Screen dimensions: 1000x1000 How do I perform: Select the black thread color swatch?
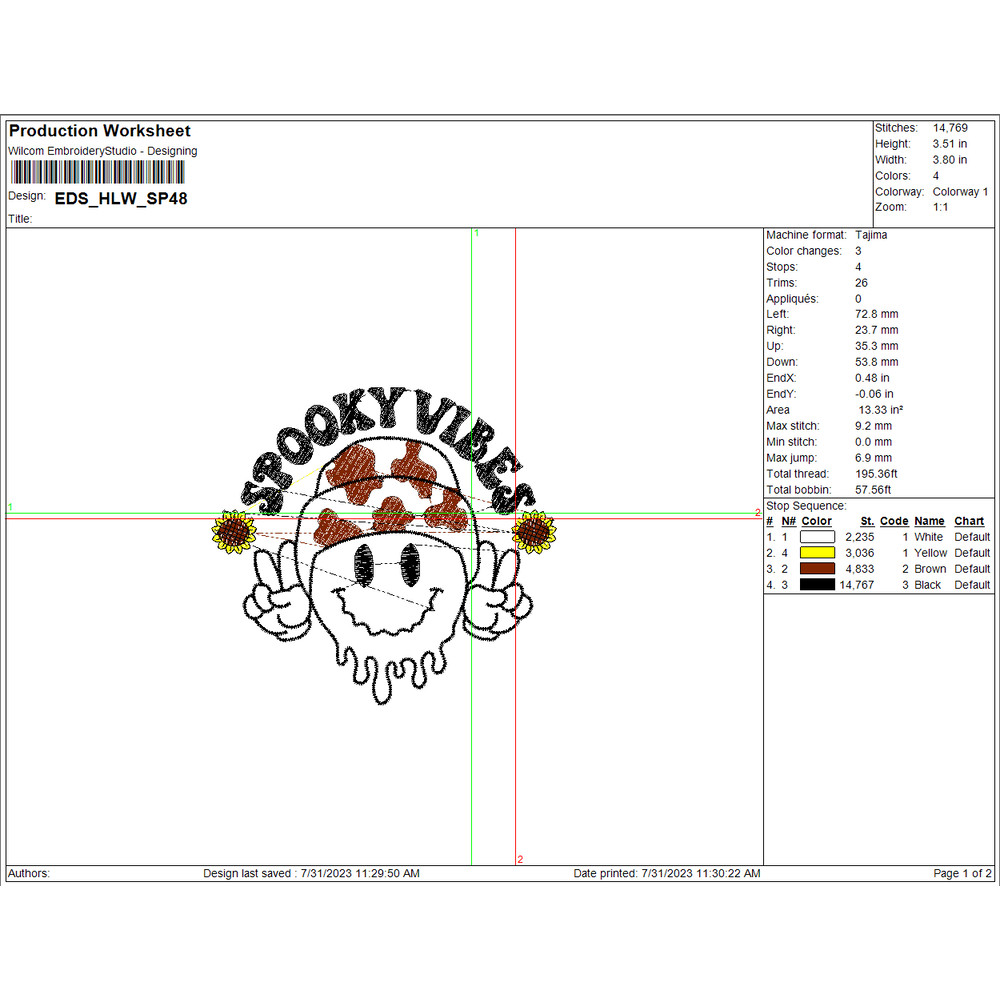coord(817,585)
